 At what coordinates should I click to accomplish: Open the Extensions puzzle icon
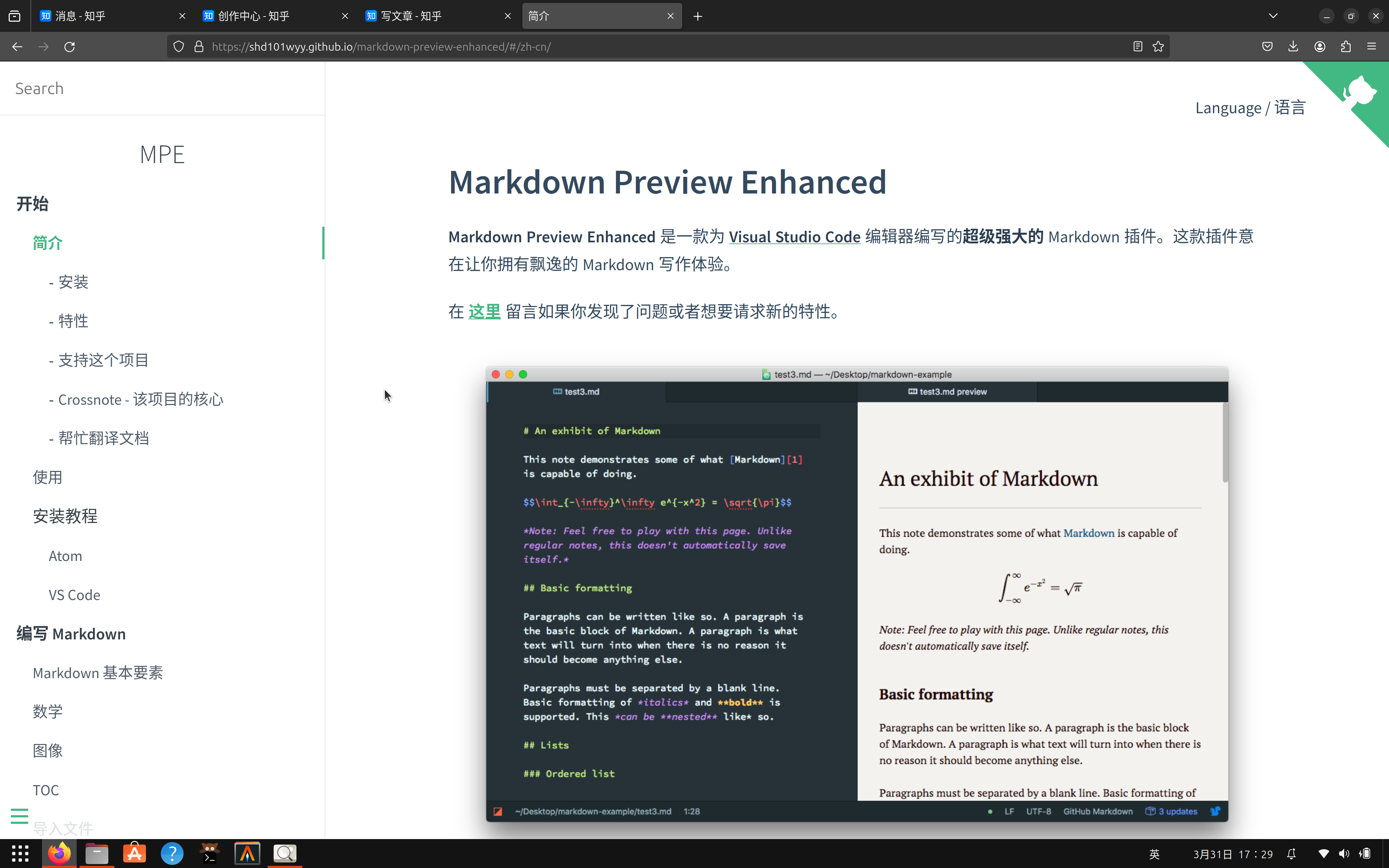pos(1346,47)
